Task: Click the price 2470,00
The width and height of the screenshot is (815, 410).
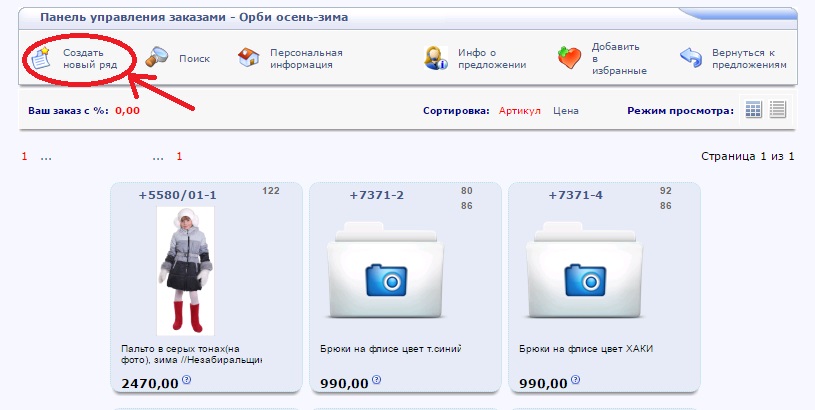Action: [150, 383]
